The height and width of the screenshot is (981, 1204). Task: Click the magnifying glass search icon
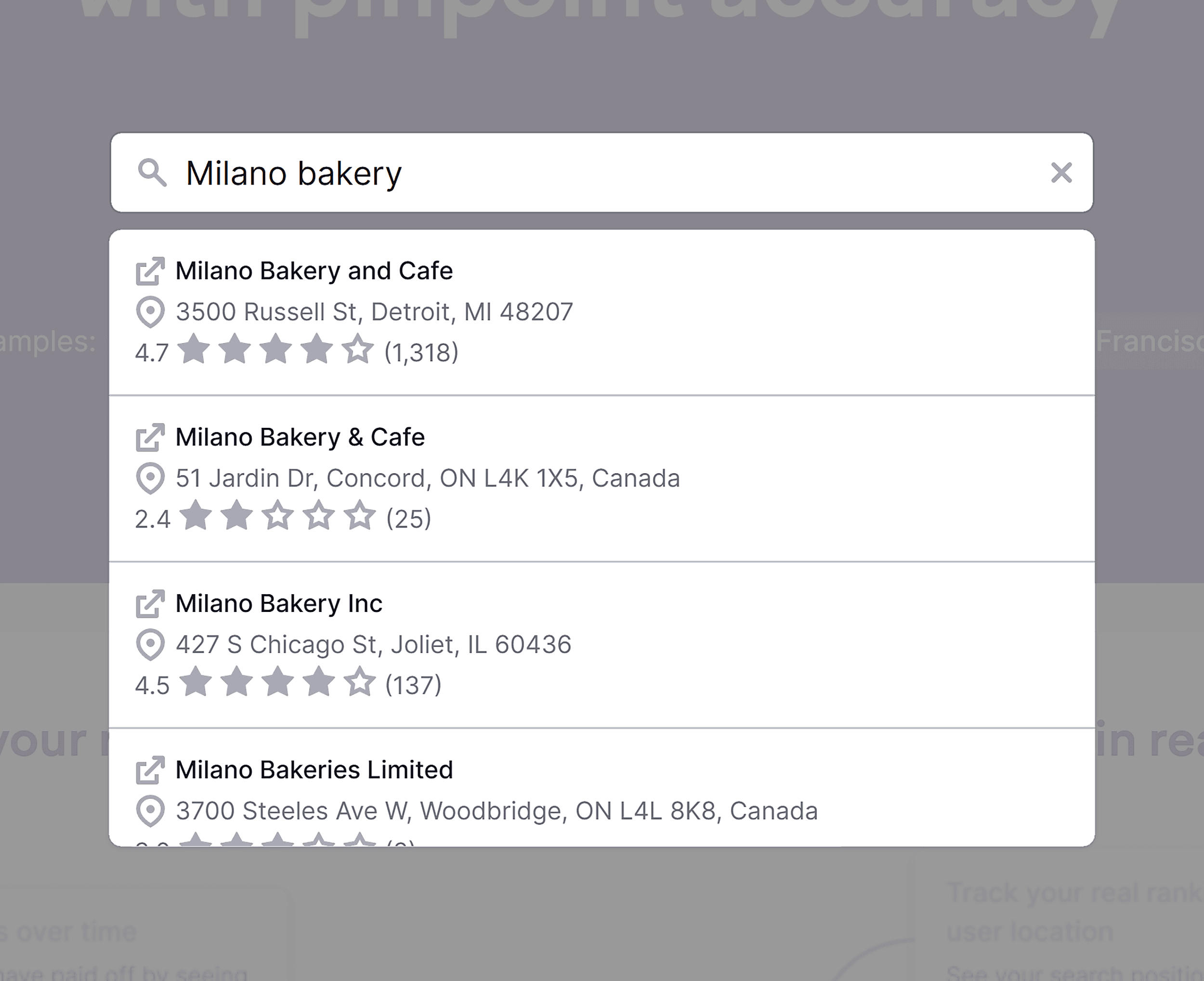(152, 172)
